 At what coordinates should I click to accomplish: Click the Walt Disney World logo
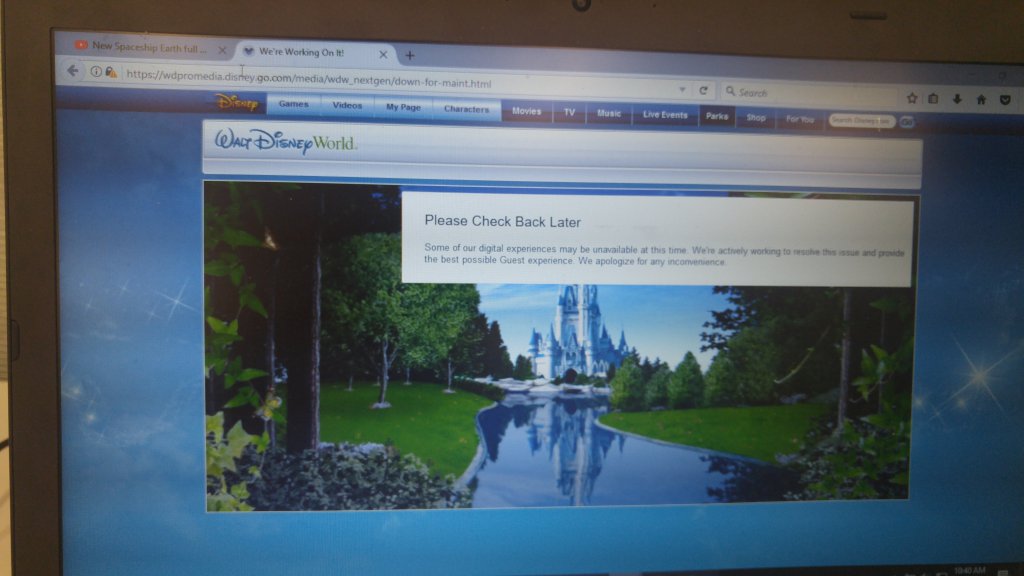coord(286,142)
